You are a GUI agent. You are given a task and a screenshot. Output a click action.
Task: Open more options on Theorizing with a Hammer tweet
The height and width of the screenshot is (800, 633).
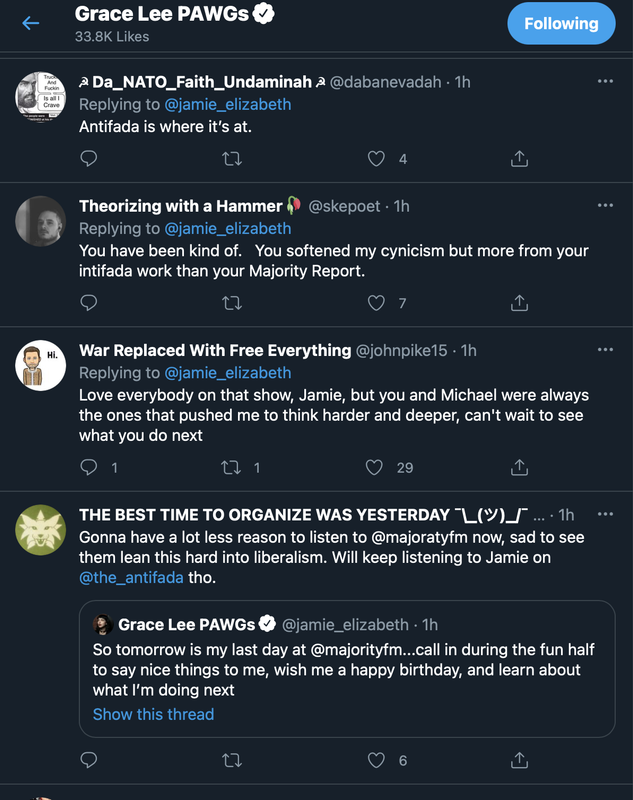[x=605, y=205]
